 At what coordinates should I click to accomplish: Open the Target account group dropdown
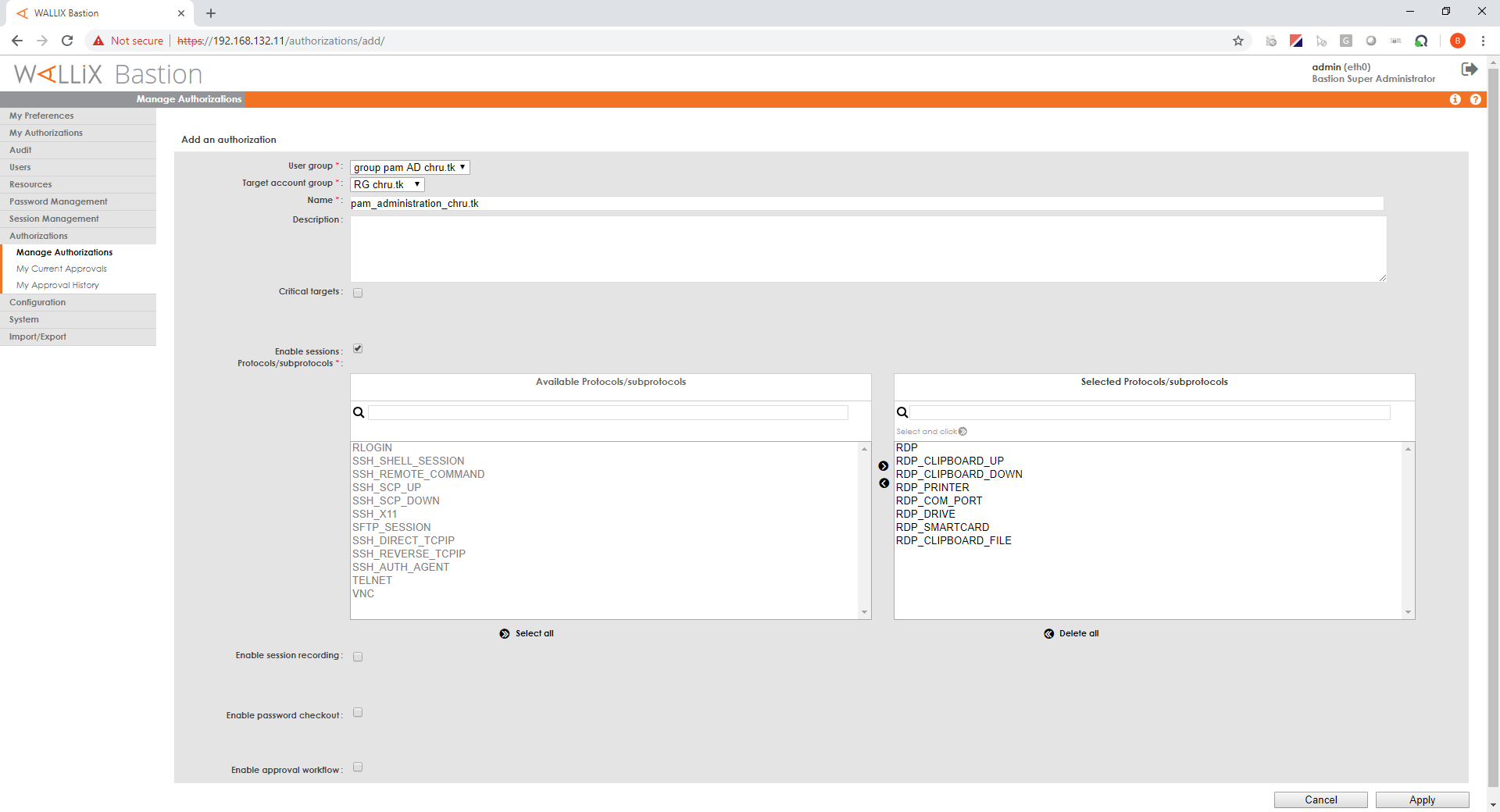(387, 184)
